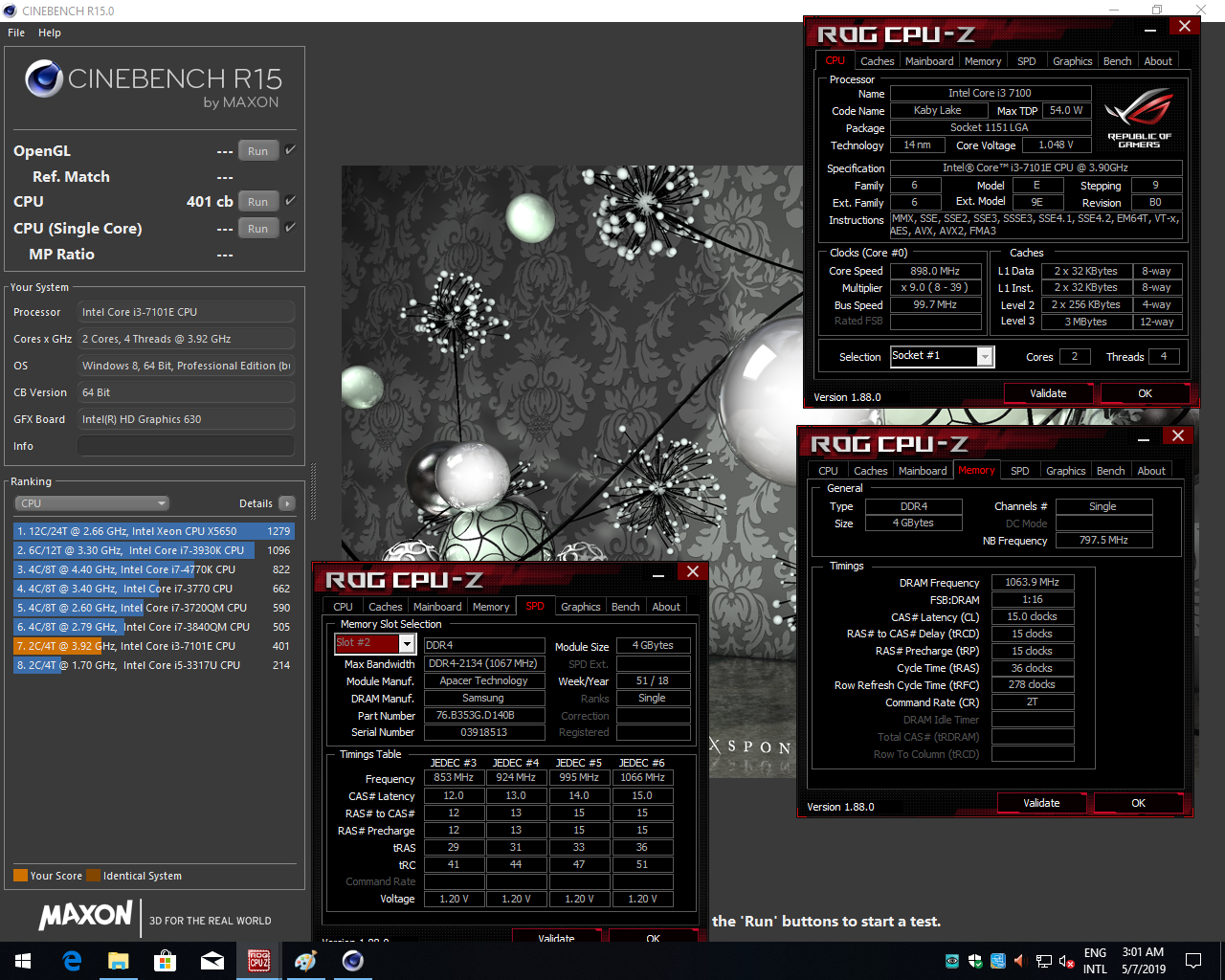Select SPD tab in the Memory CPU-Z window
Viewport: 1225px width, 980px height.
[1020, 471]
